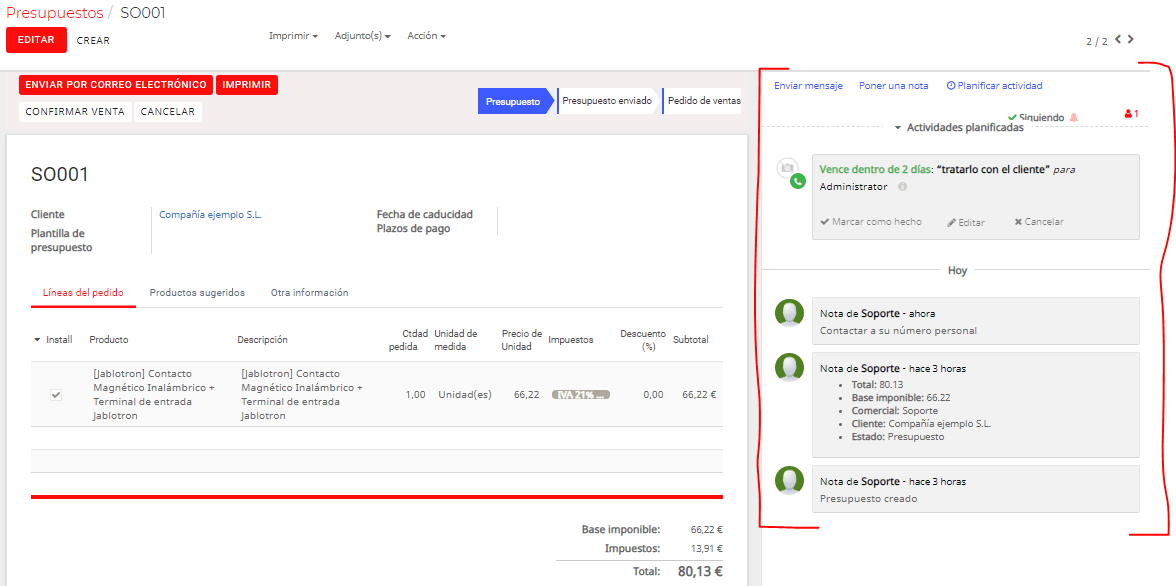1176x586 pixels.
Task: Click the Subtotal column header
Action: point(690,340)
